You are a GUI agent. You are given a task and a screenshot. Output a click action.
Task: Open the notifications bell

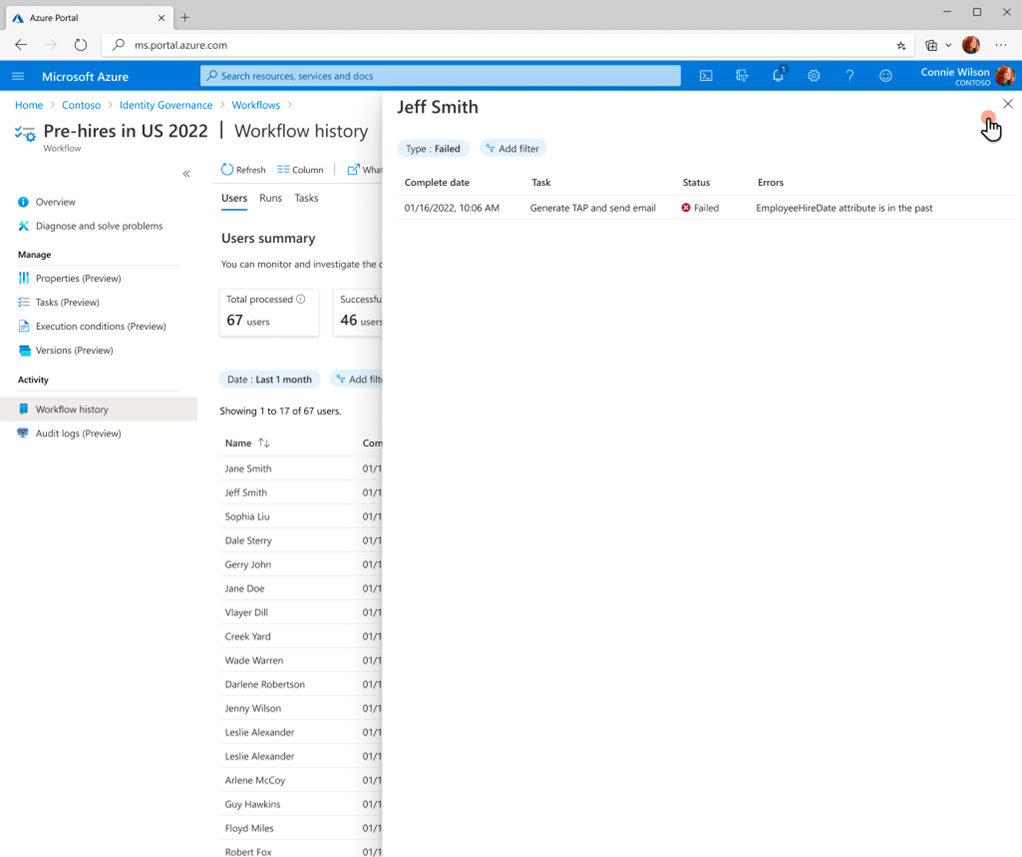point(777,76)
